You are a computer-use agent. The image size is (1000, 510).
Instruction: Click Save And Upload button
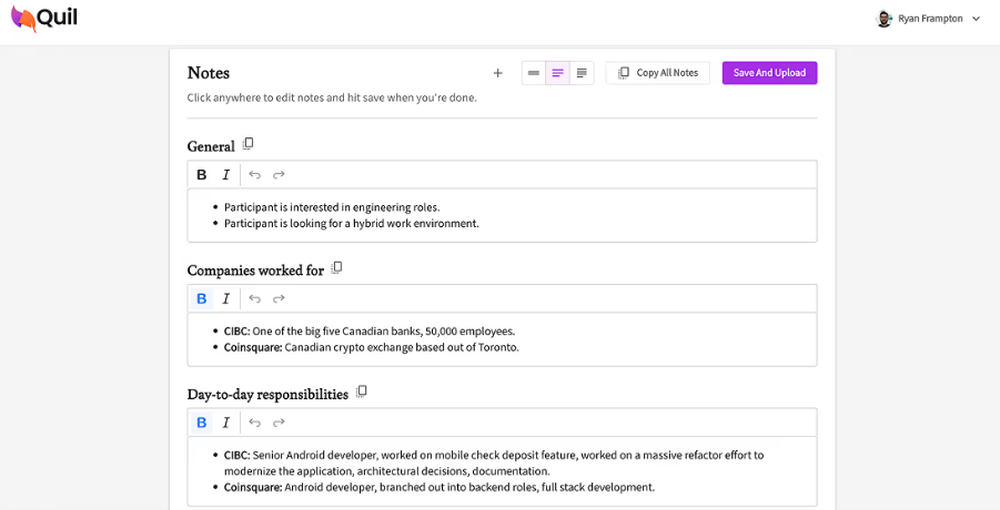click(769, 73)
